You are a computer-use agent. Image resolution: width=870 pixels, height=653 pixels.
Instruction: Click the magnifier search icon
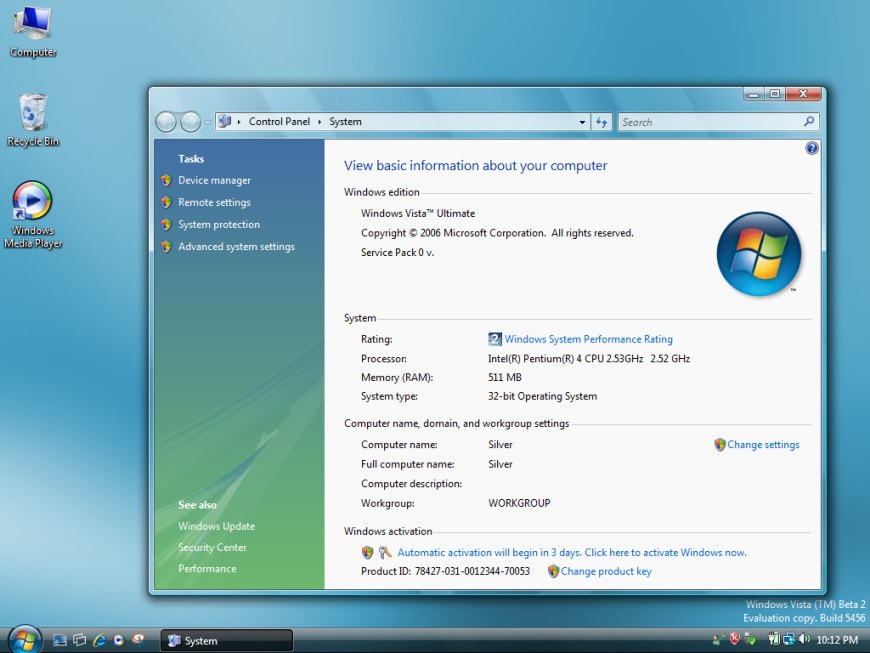pos(810,121)
